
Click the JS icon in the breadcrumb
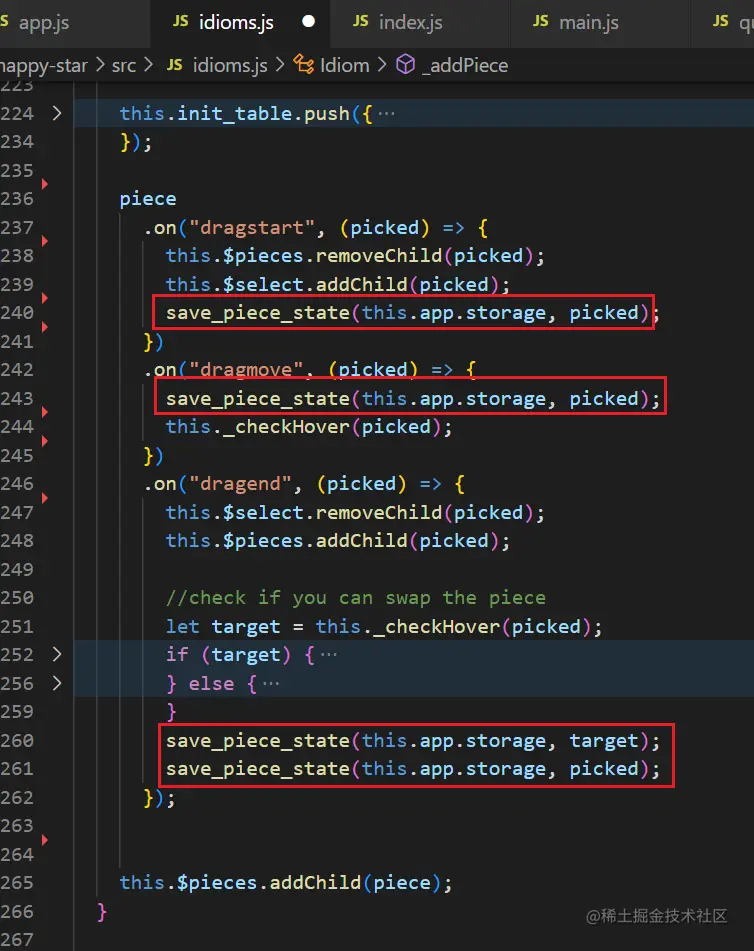pyautogui.click(x=175, y=65)
